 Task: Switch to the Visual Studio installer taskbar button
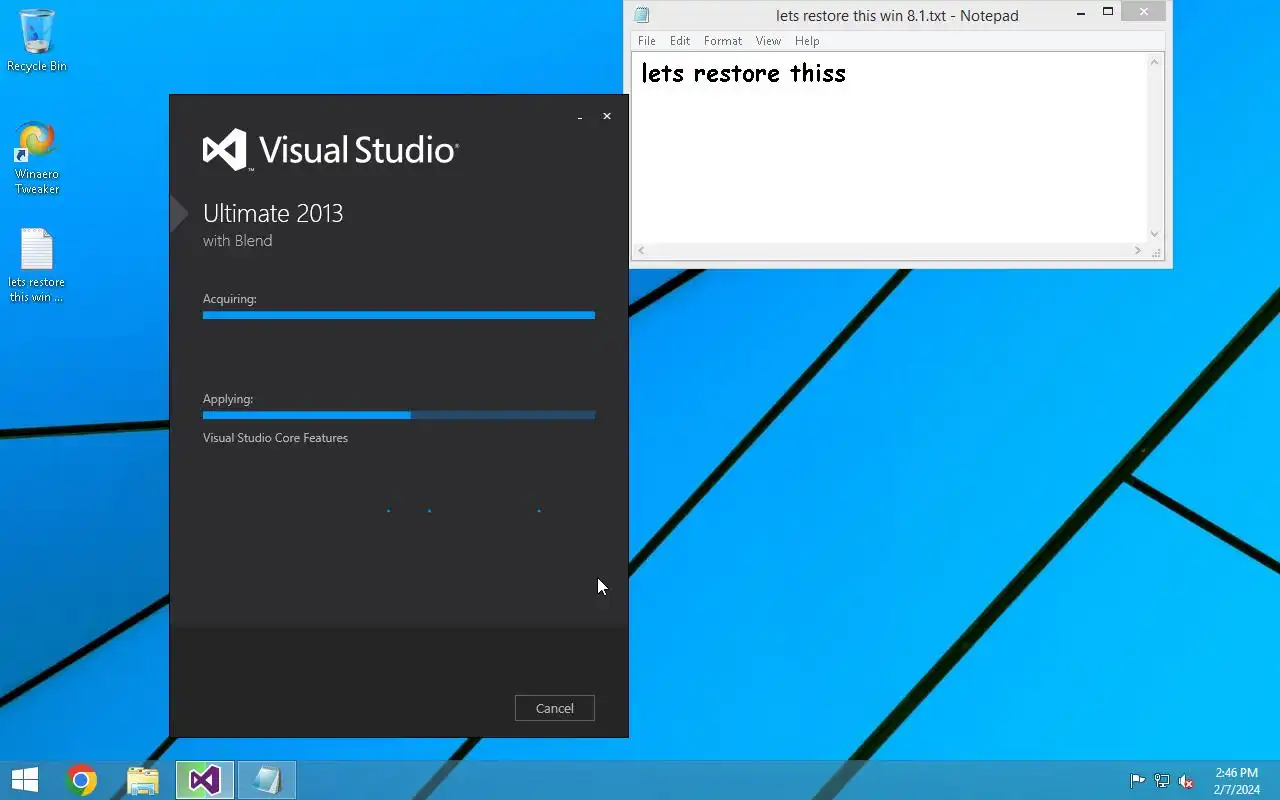(205, 780)
